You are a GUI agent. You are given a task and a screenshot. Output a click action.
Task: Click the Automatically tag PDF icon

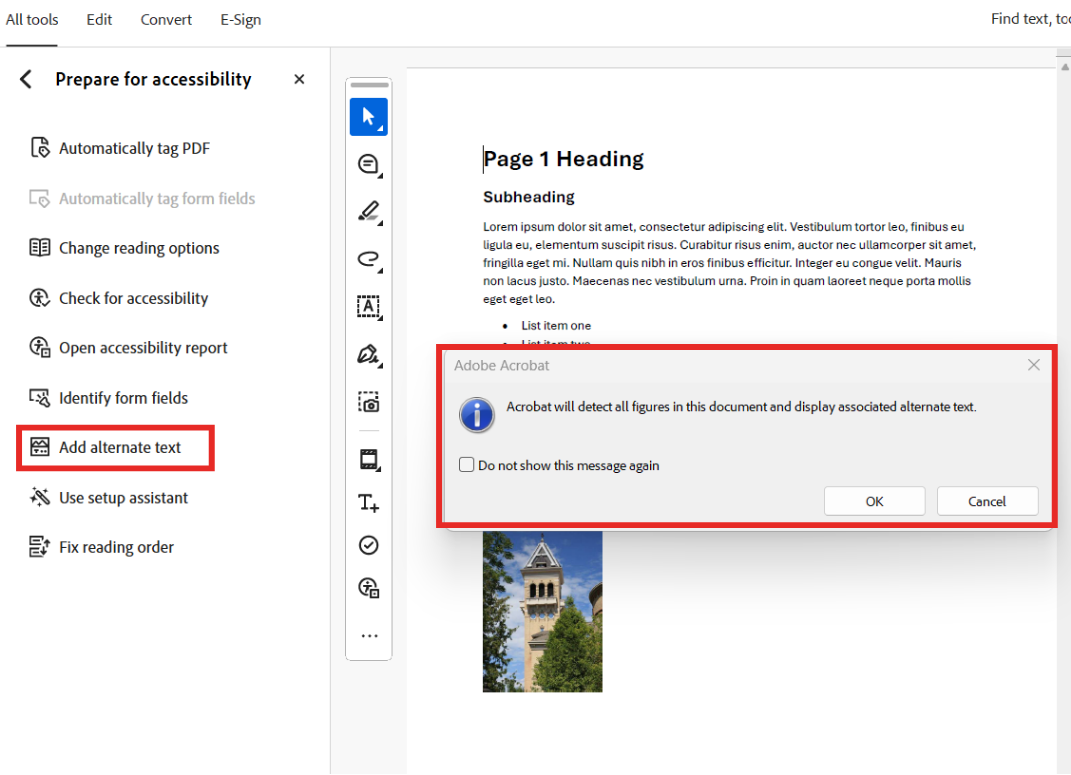(x=40, y=147)
